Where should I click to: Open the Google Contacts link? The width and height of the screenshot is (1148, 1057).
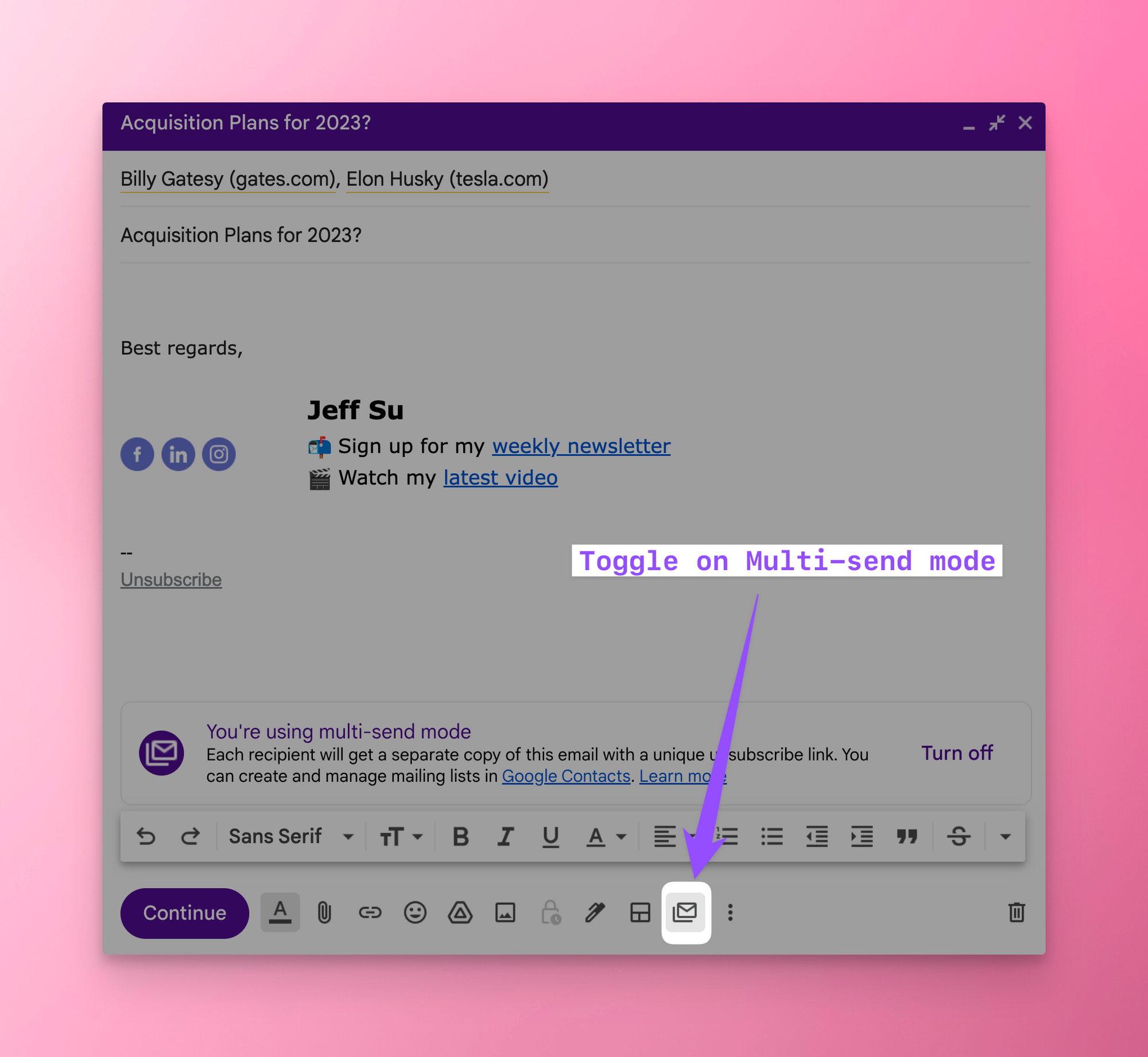[565, 776]
